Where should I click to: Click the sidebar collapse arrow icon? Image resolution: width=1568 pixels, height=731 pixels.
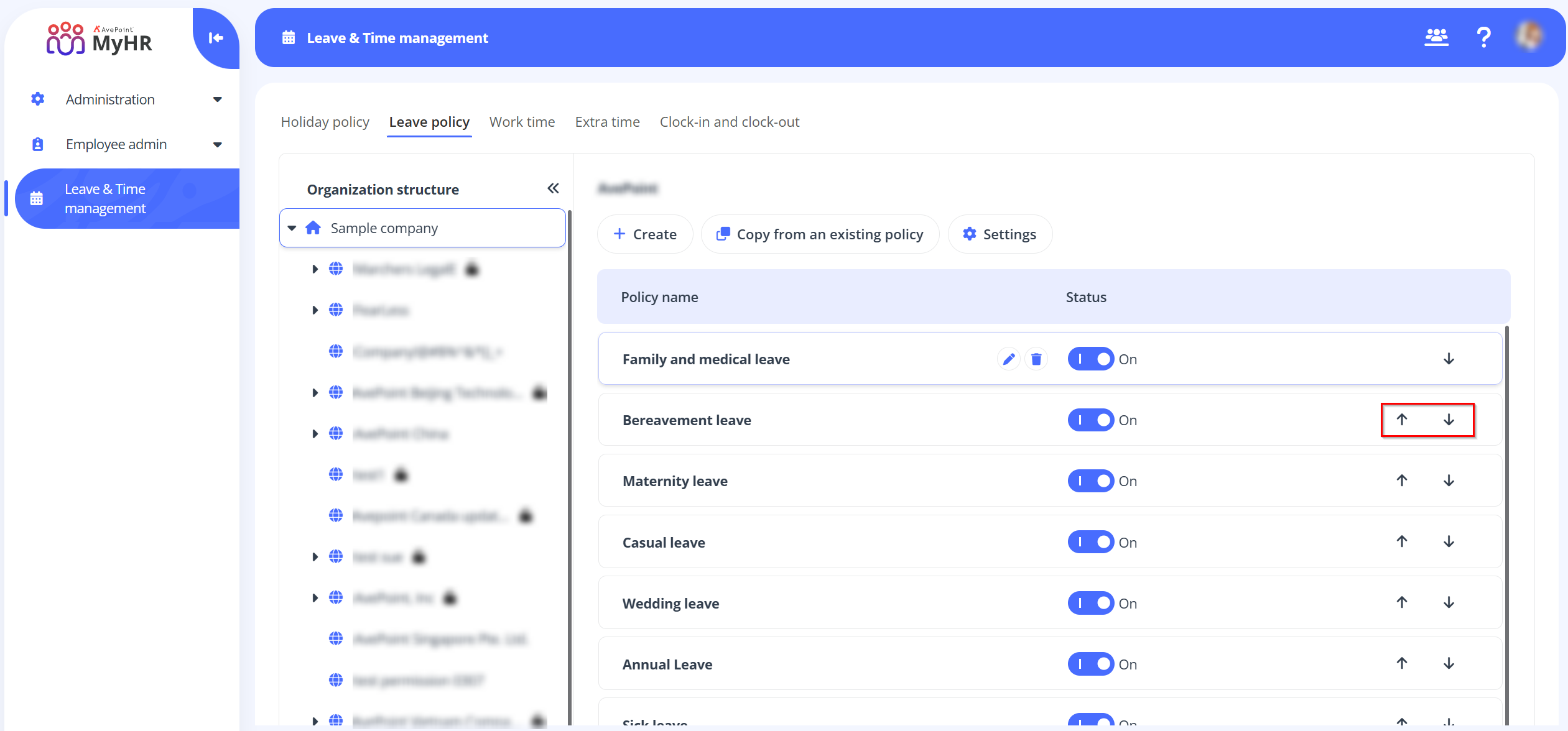tap(216, 38)
